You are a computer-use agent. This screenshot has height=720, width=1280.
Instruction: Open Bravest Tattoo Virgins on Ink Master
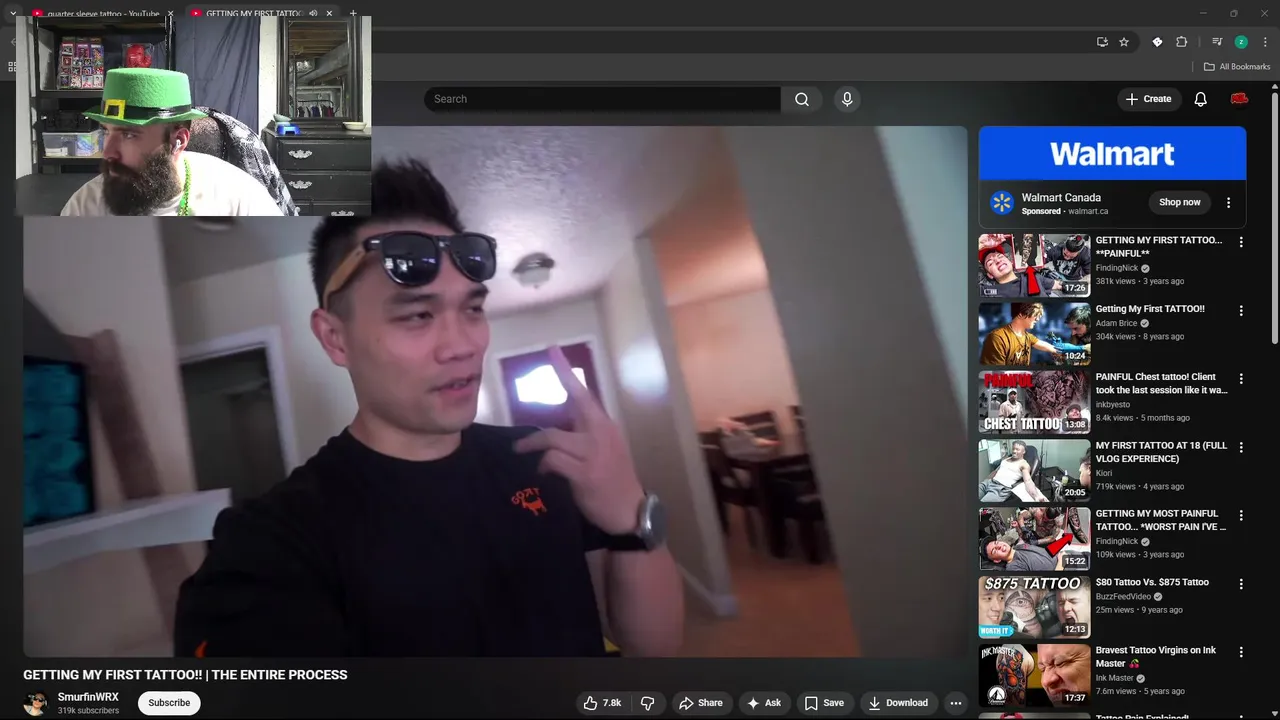1156,656
